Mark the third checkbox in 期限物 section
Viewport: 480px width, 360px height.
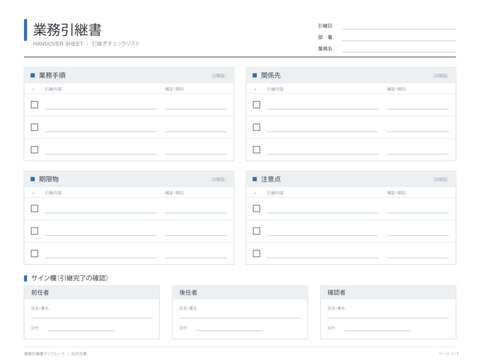[x=34, y=253]
